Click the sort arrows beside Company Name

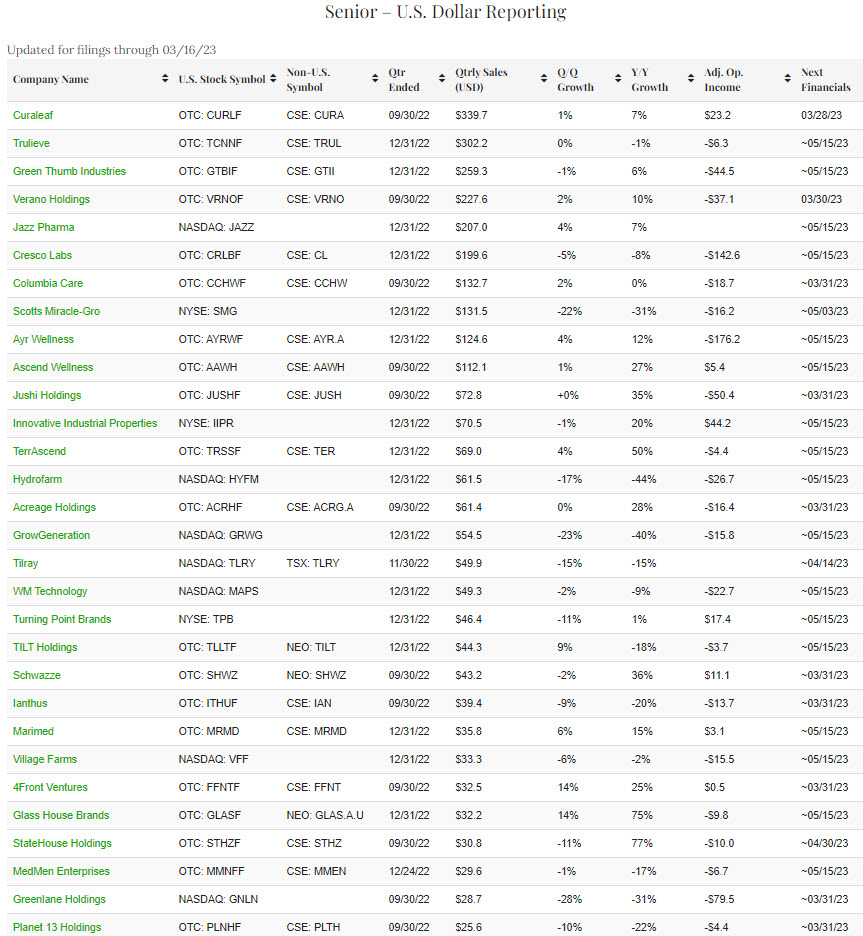[x=163, y=80]
